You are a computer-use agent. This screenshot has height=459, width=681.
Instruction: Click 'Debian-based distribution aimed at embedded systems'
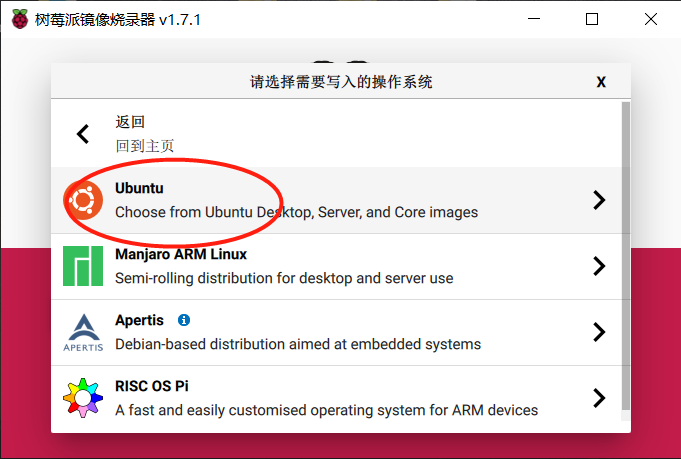(298, 344)
